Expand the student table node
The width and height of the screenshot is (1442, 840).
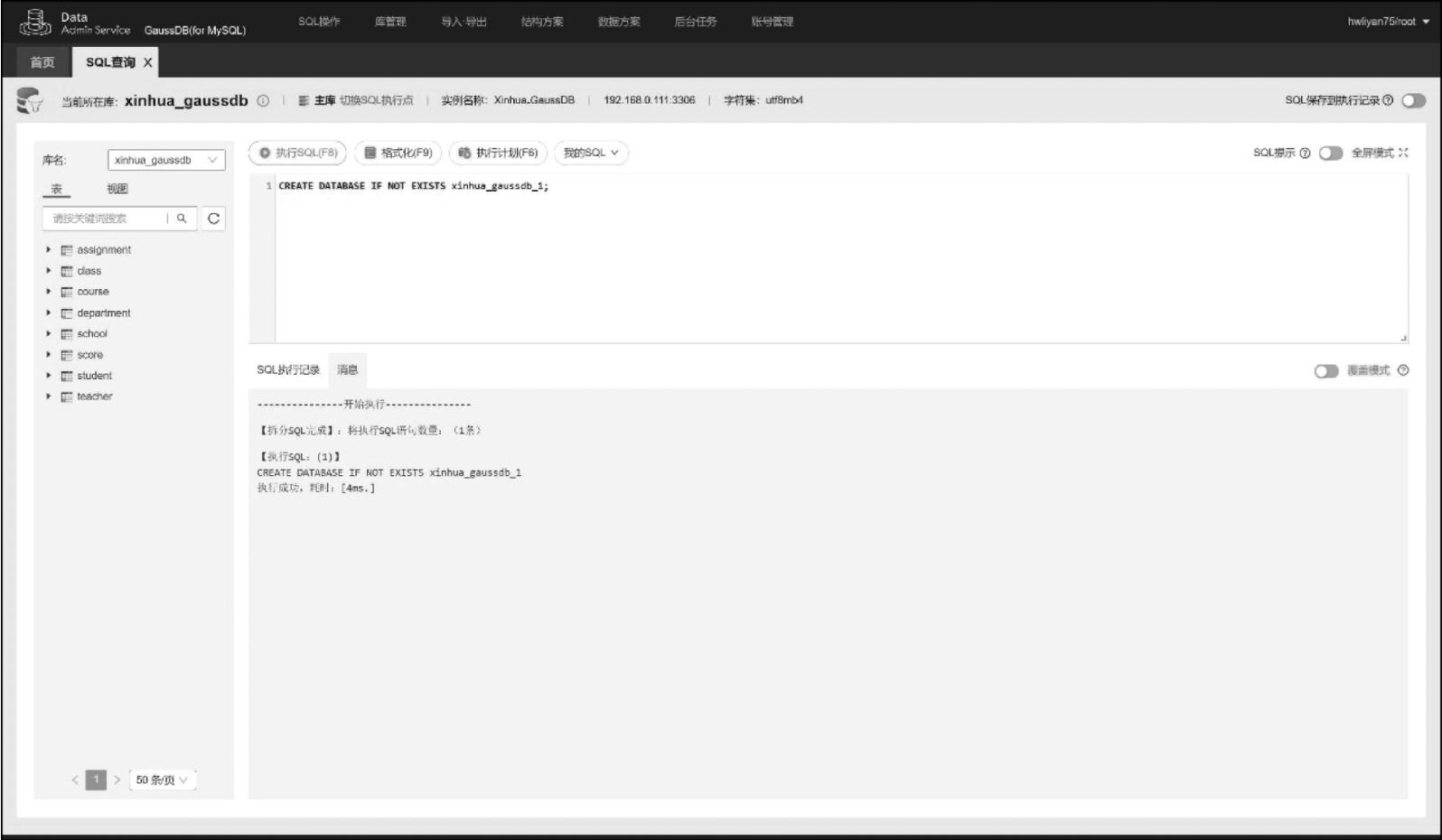[x=49, y=375]
